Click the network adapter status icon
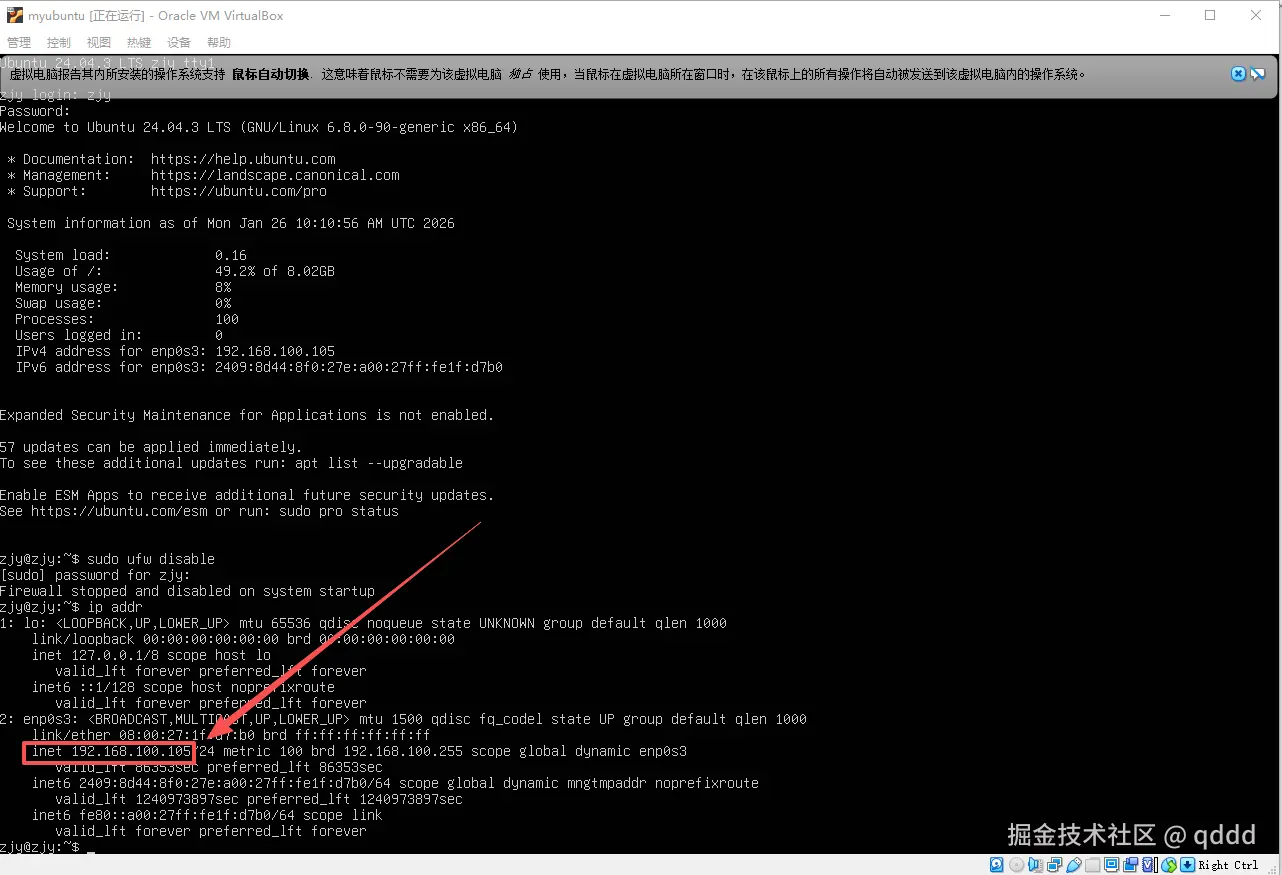 point(1055,865)
